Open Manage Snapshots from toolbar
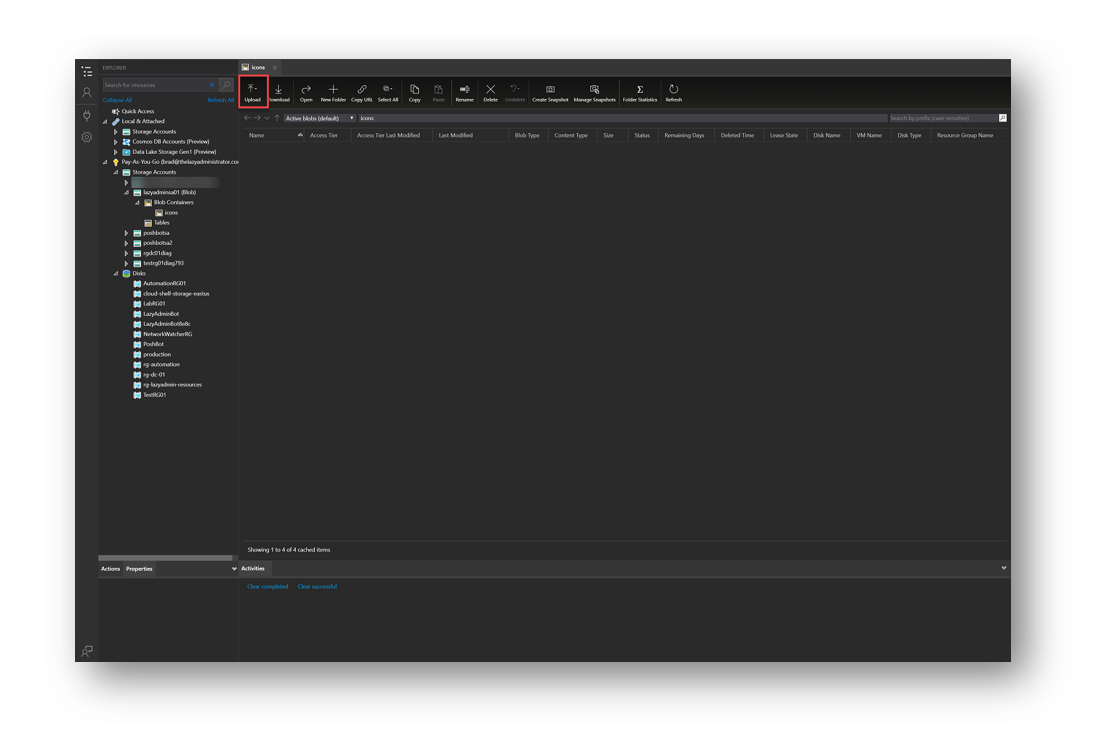The image size is (1094, 738). pyautogui.click(x=594, y=92)
